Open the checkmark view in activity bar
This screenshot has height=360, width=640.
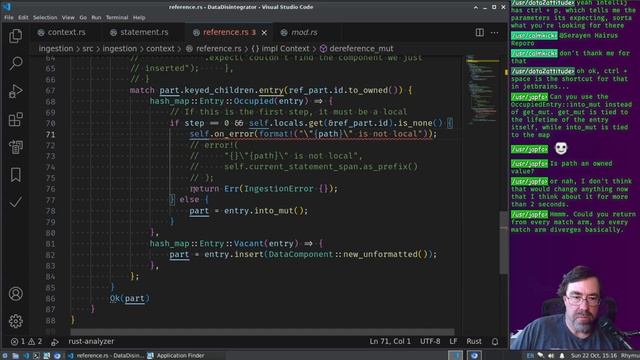tap(16, 202)
